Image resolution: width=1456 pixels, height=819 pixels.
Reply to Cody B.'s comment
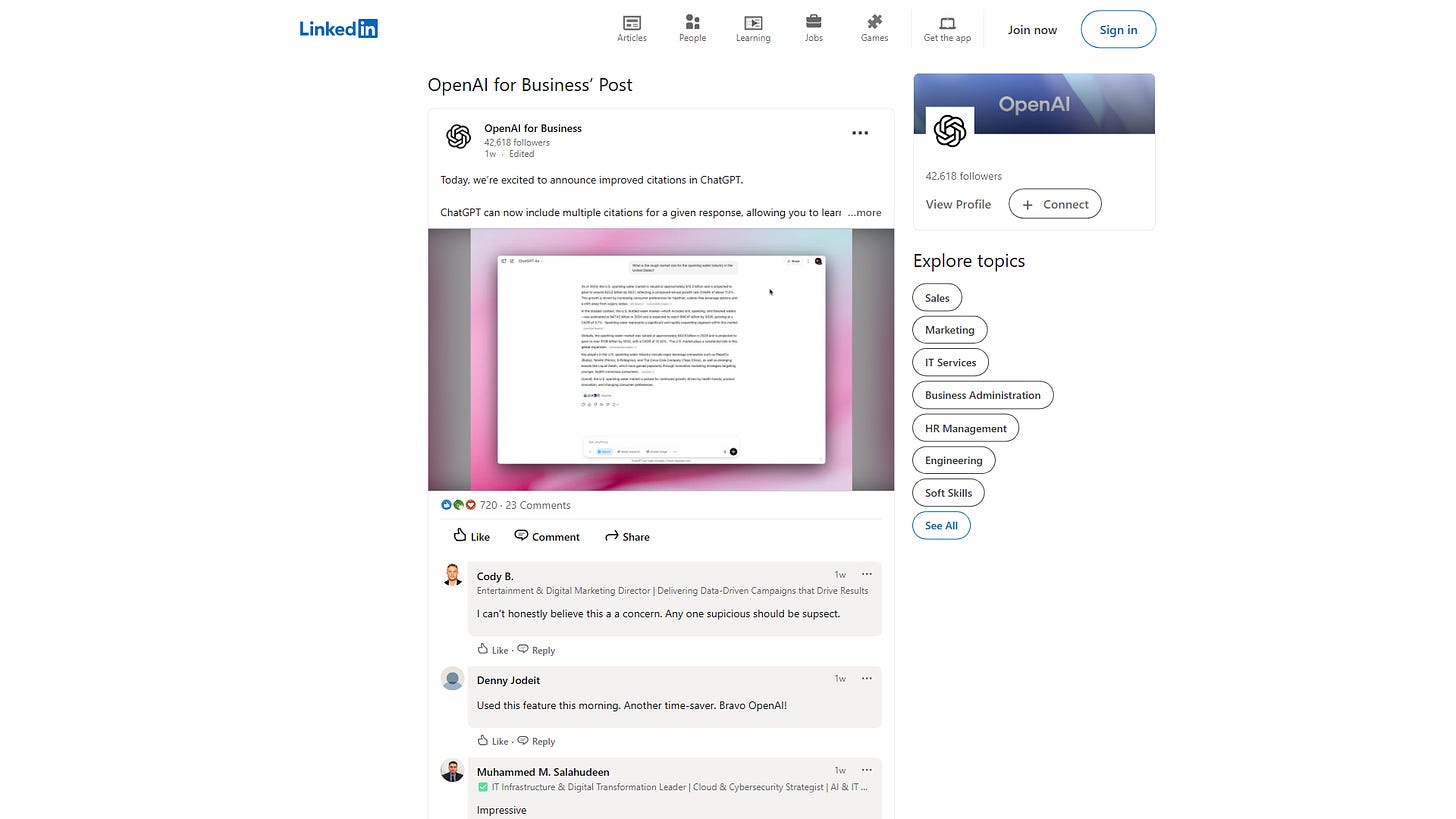pos(536,650)
